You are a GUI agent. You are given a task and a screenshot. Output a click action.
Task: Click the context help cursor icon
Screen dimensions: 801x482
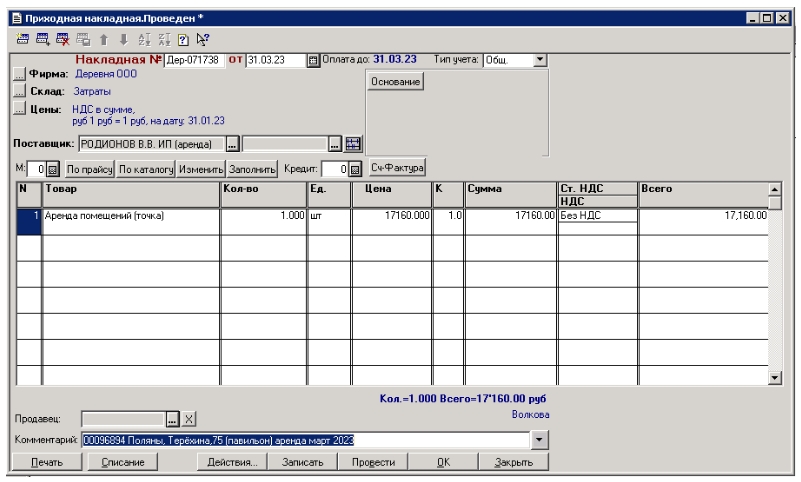[203, 39]
